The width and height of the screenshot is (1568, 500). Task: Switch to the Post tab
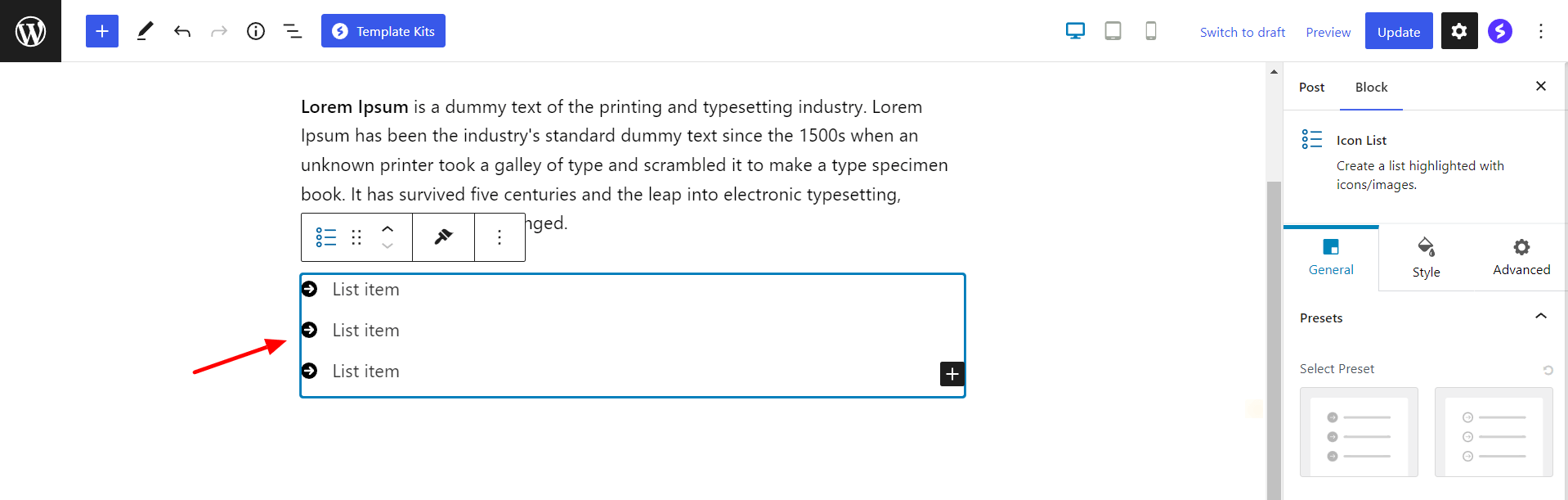pyautogui.click(x=1310, y=87)
